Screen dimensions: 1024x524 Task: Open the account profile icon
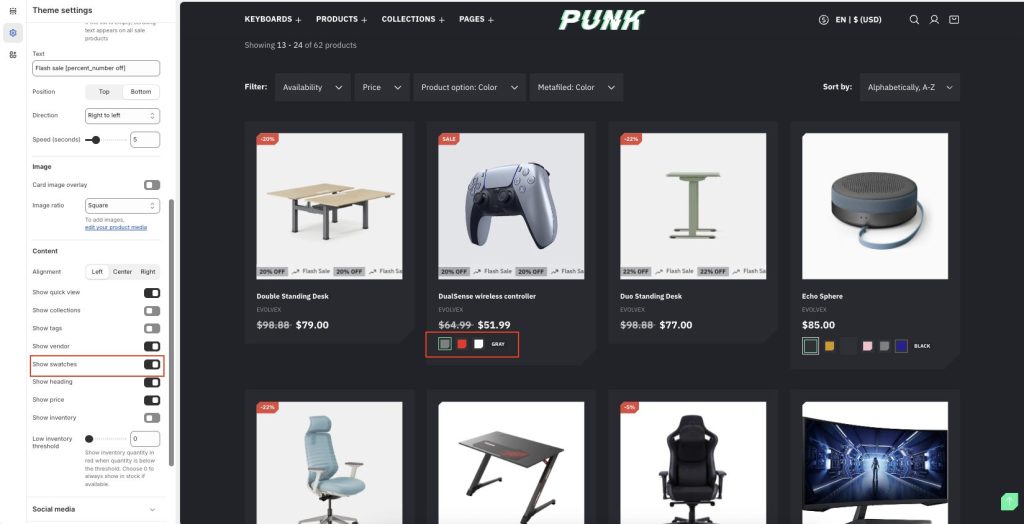tap(934, 20)
